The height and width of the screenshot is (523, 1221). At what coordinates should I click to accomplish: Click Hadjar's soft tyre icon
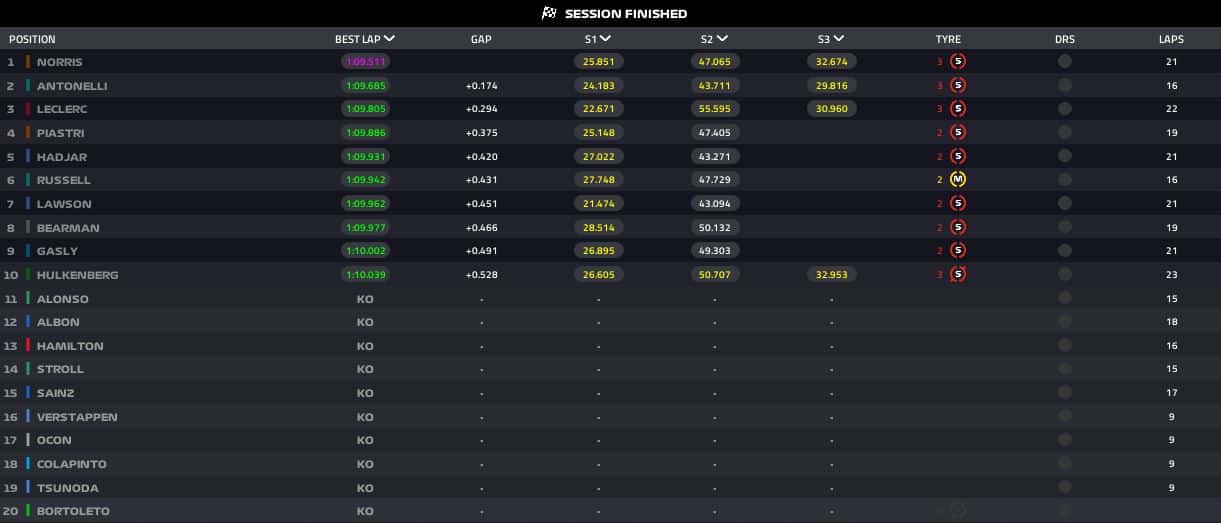957,156
